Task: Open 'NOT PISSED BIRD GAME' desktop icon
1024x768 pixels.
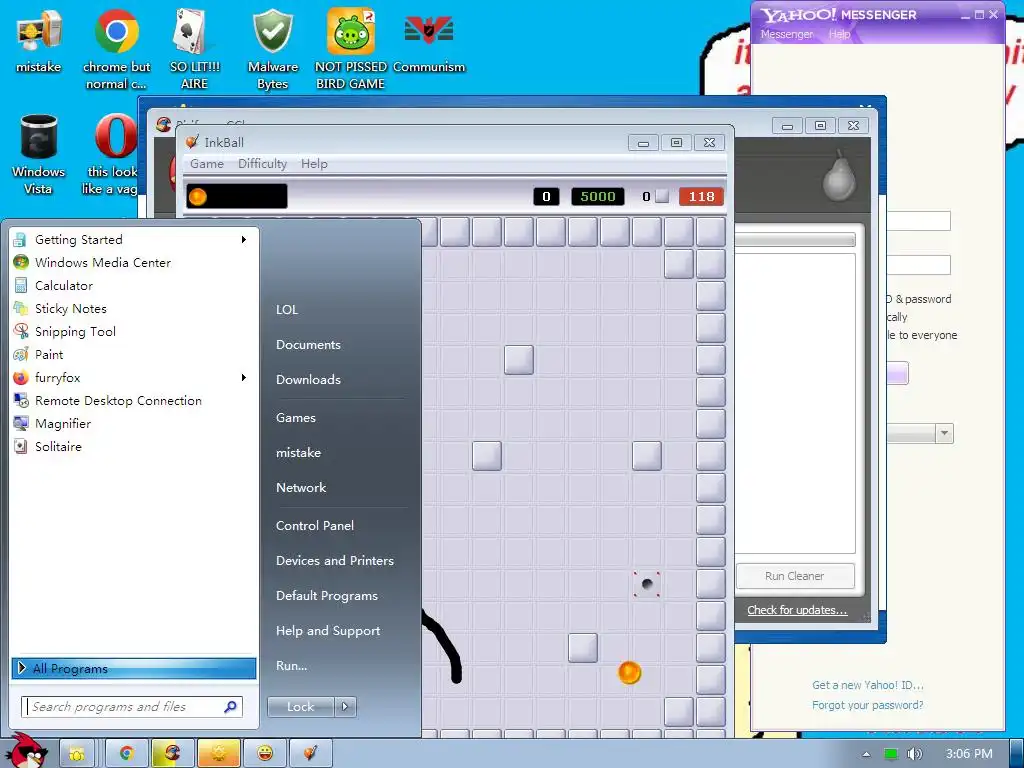Action: (350, 50)
